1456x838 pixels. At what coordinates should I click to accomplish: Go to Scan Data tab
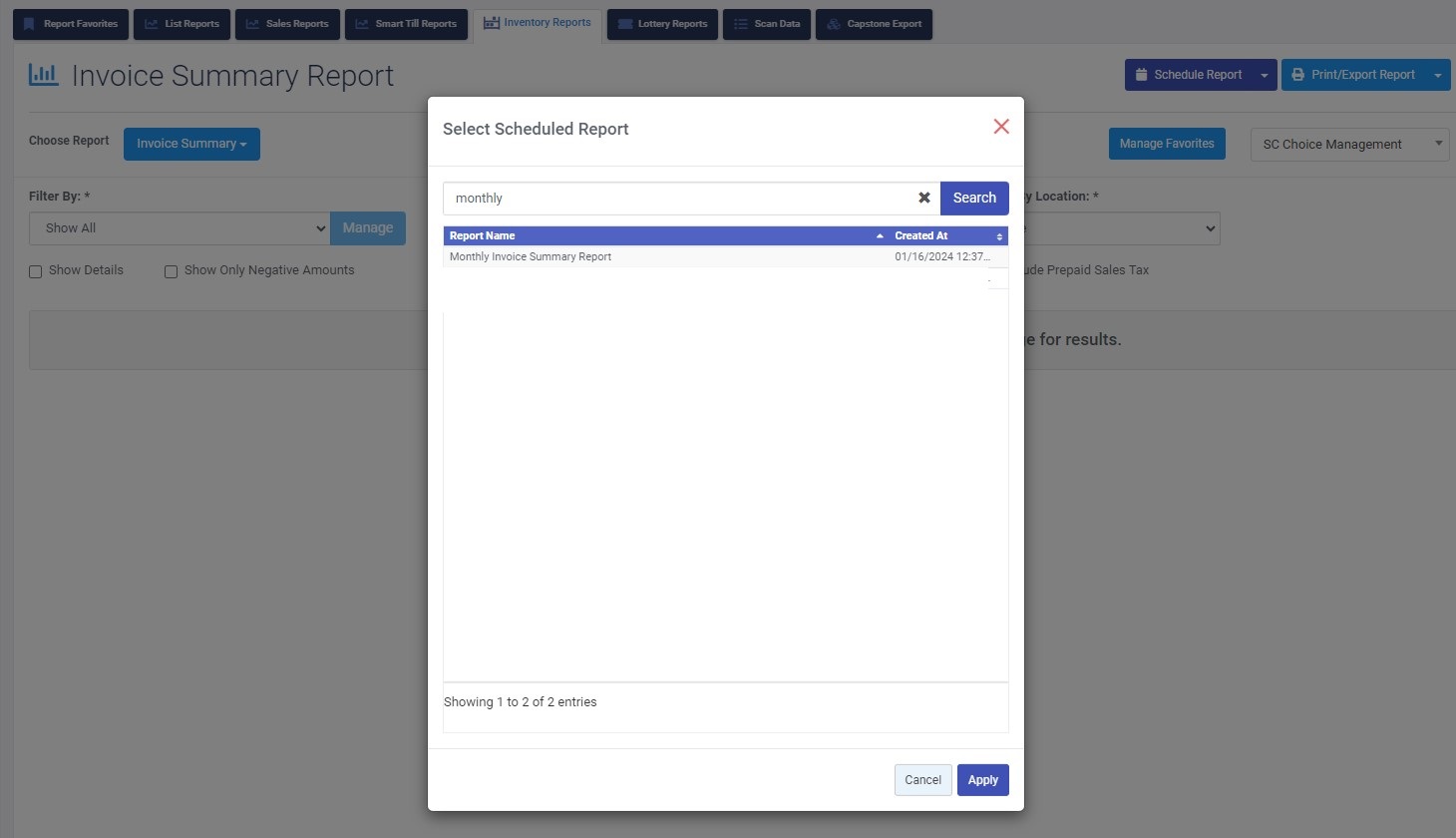[767, 24]
